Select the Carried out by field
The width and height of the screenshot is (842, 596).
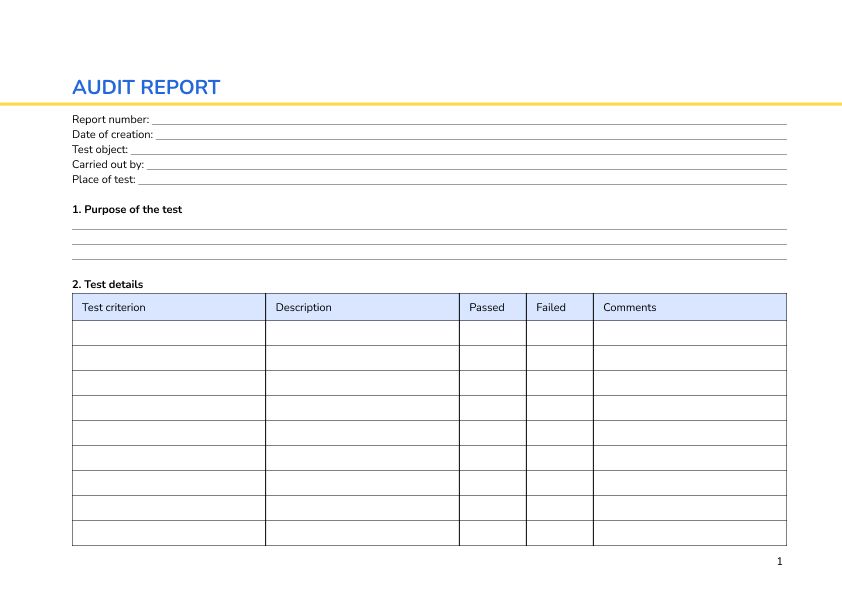(466, 164)
